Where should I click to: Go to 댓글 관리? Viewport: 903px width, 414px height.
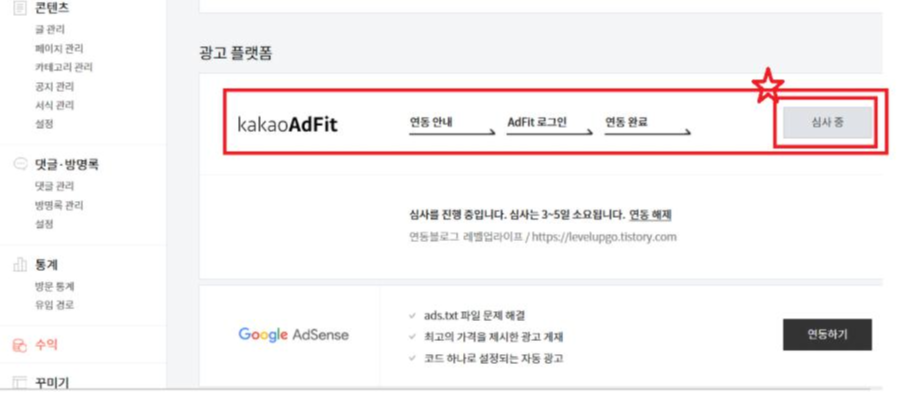[x=54, y=186]
